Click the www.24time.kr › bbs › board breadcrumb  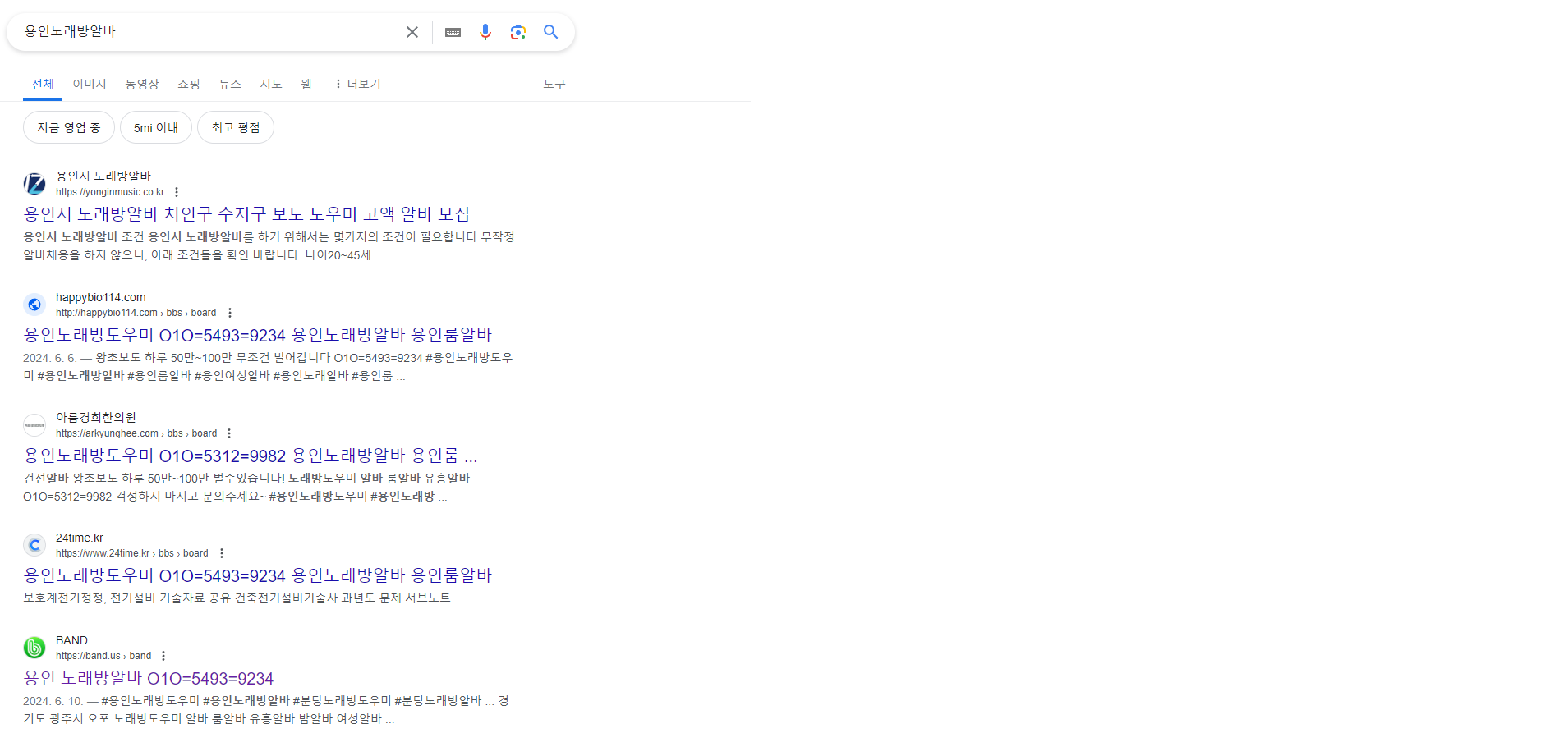(x=132, y=553)
